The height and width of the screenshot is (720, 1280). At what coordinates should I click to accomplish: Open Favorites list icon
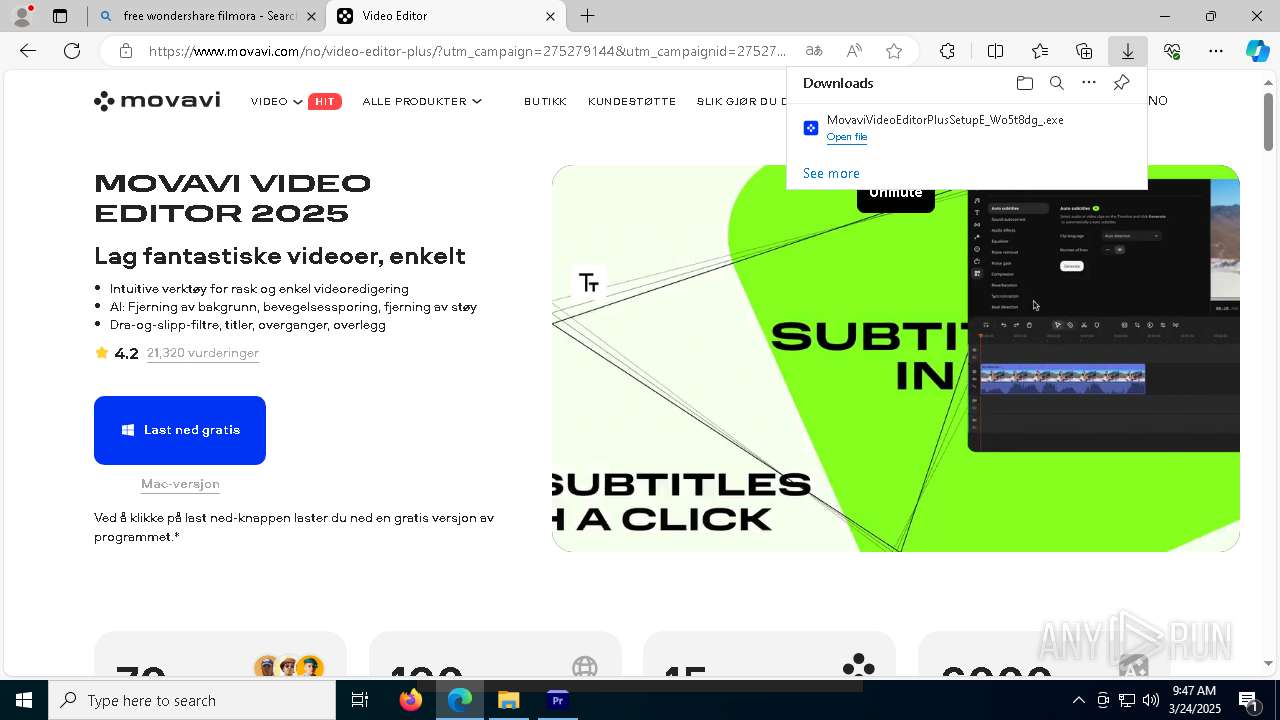(x=1040, y=51)
